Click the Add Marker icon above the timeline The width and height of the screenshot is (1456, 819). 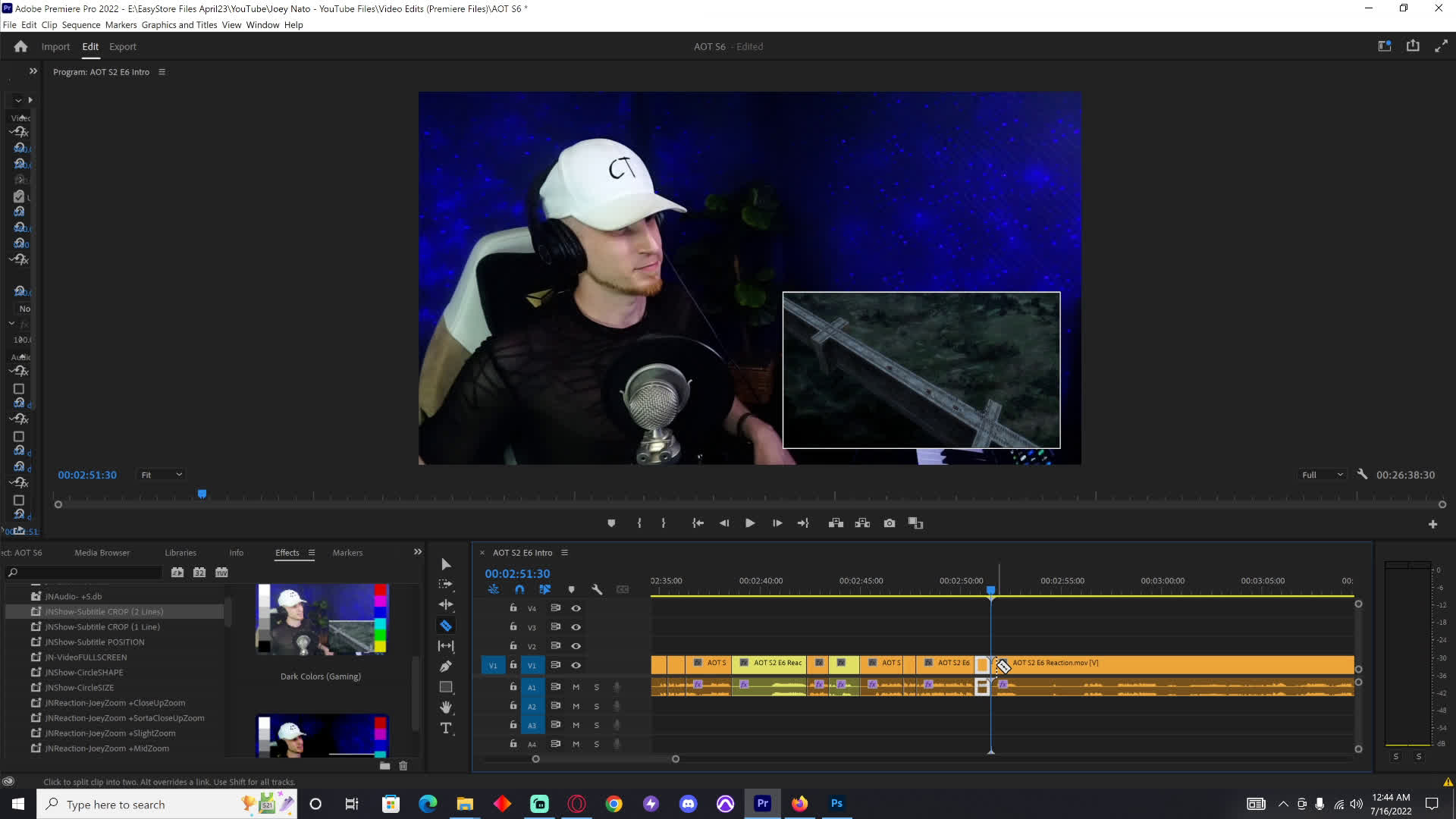pyautogui.click(x=572, y=589)
